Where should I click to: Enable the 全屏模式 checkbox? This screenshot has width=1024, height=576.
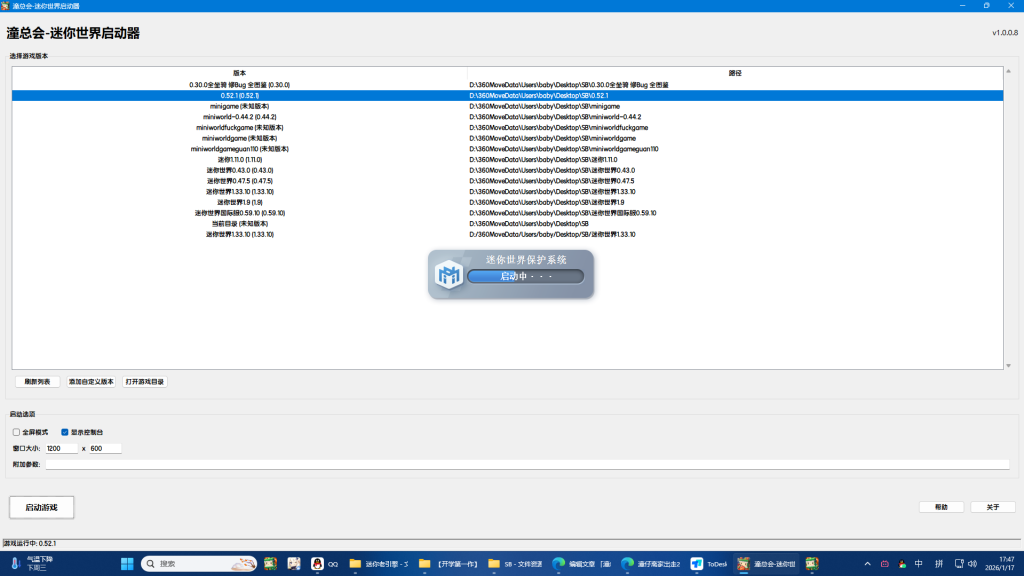pos(16,432)
